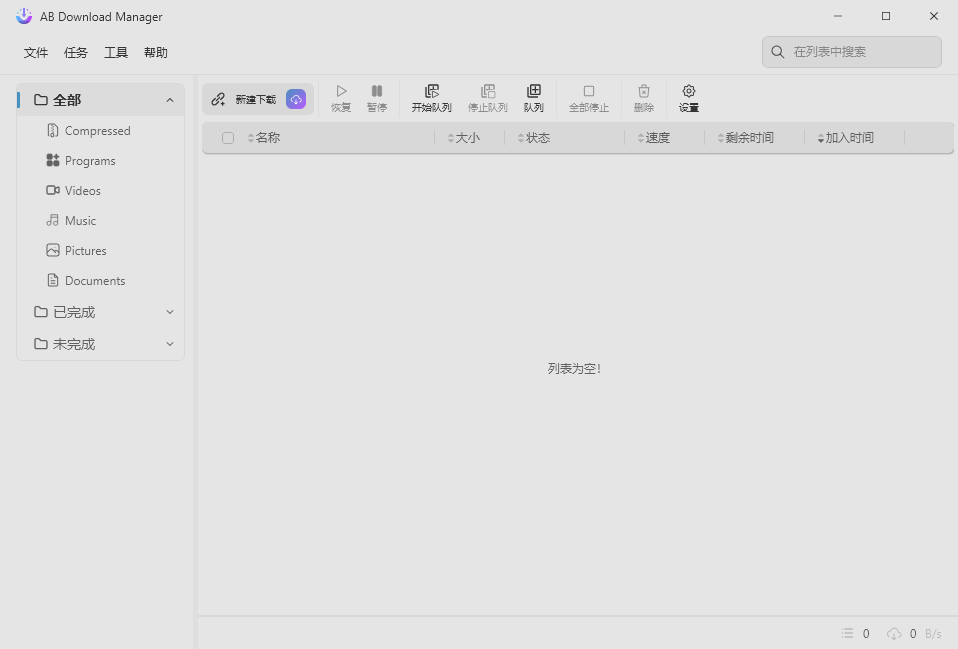Click the status bar list count icon
The height and width of the screenshot is (649, 958).
coord(847,633)
